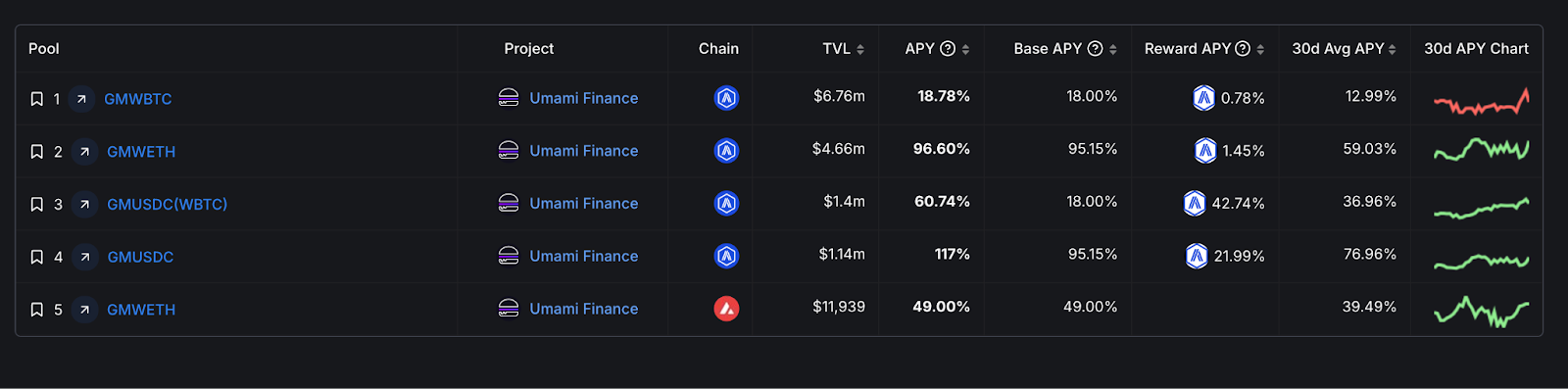
Task: Click the APY column header
Action: (920, 48)
